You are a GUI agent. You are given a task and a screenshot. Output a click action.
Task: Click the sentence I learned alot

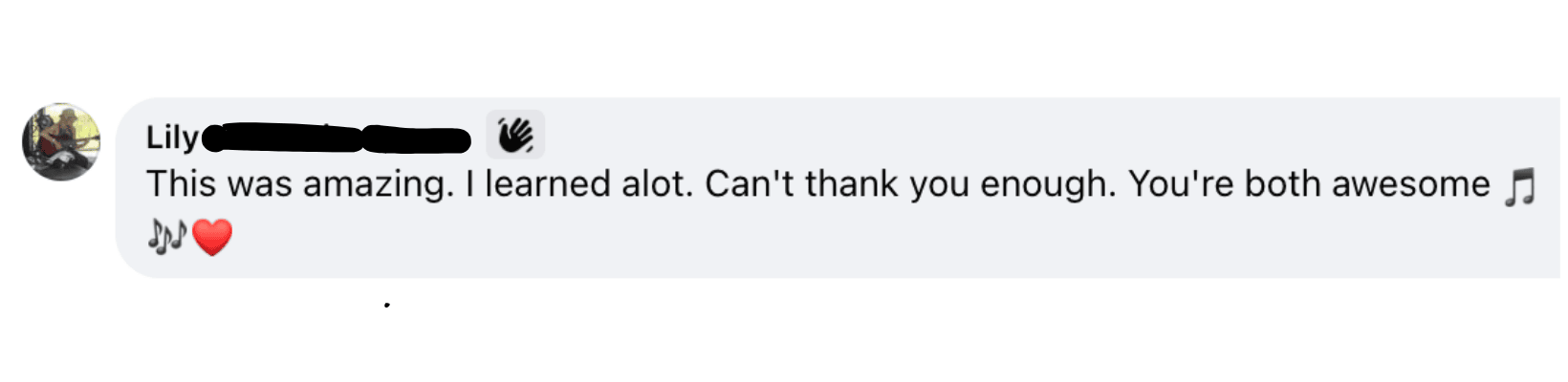coord(579,183)
